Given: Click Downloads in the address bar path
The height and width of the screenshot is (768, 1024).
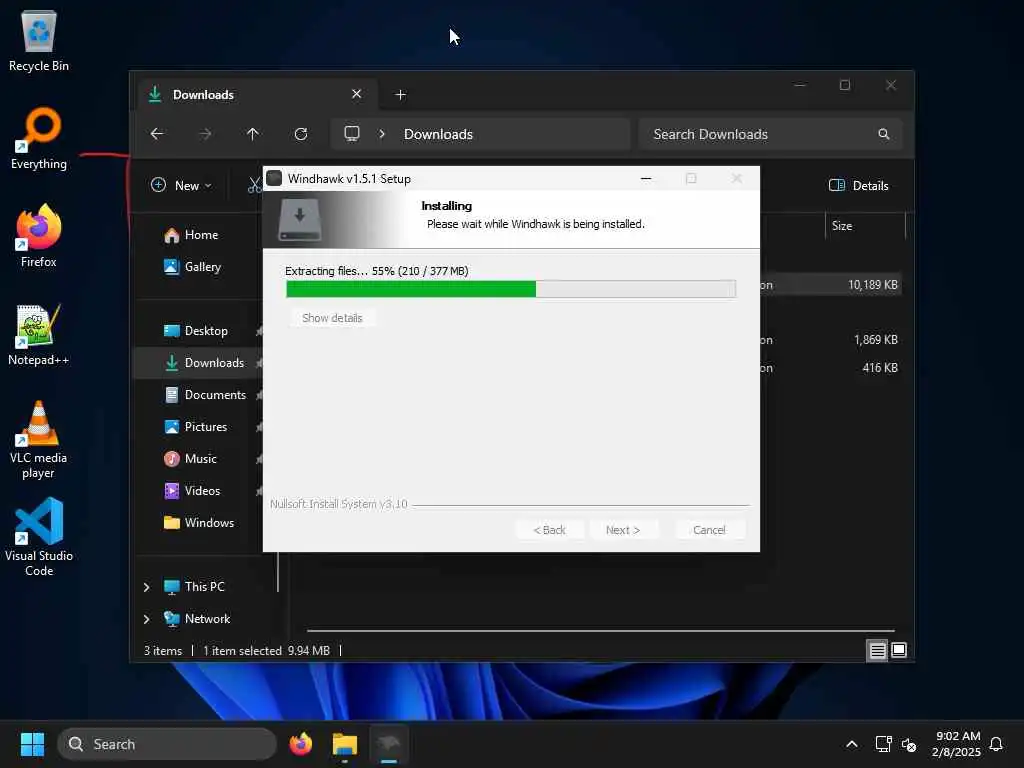Looking at the screenshot, I should [438, 134].
